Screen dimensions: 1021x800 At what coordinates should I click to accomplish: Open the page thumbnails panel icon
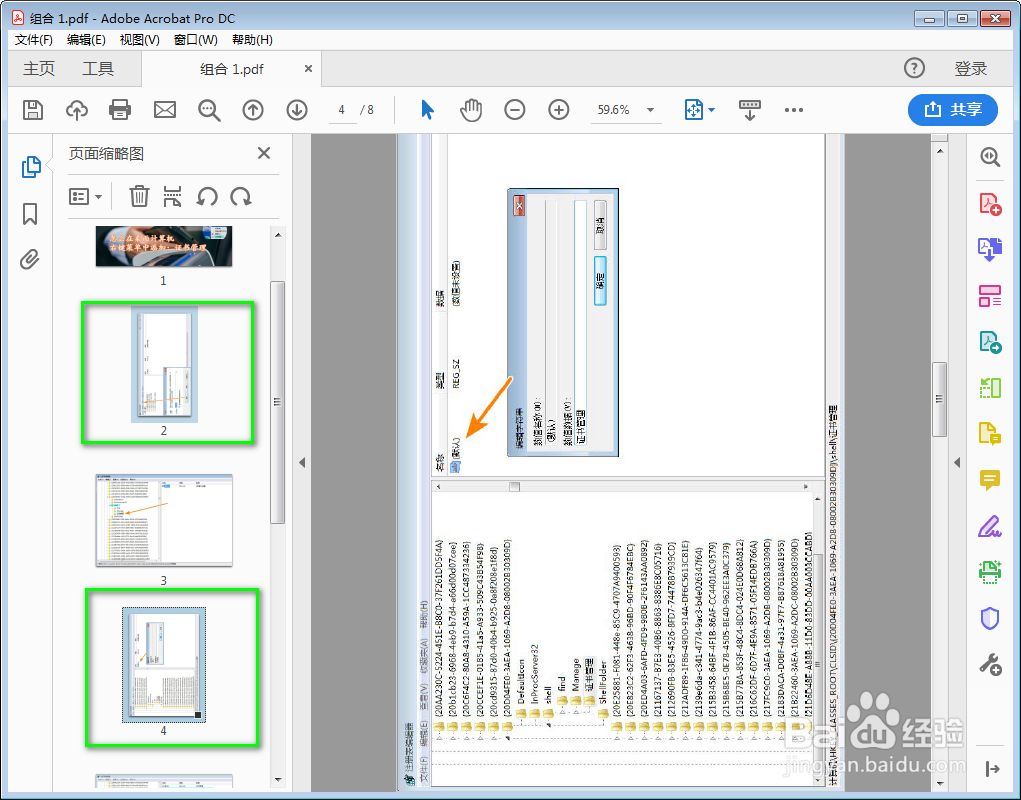[x=31, y=167]
